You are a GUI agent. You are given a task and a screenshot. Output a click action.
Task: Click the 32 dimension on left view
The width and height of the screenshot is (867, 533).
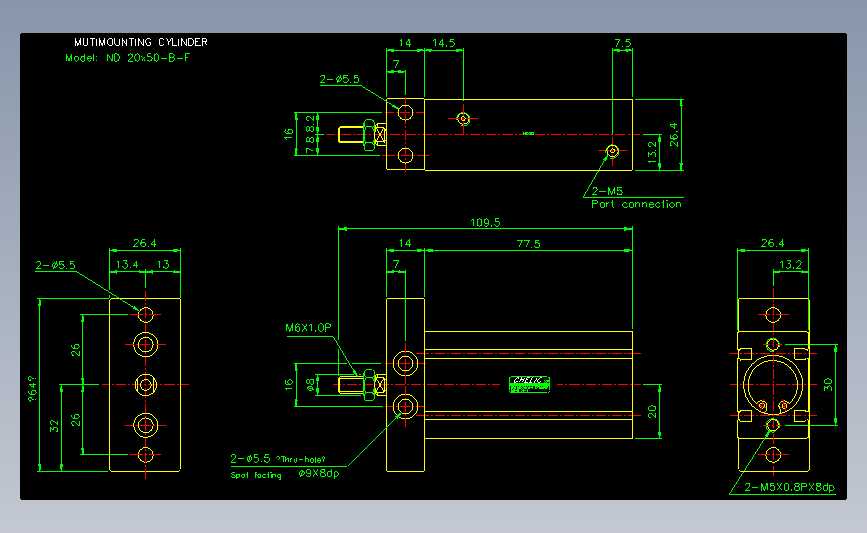[54, 426]
